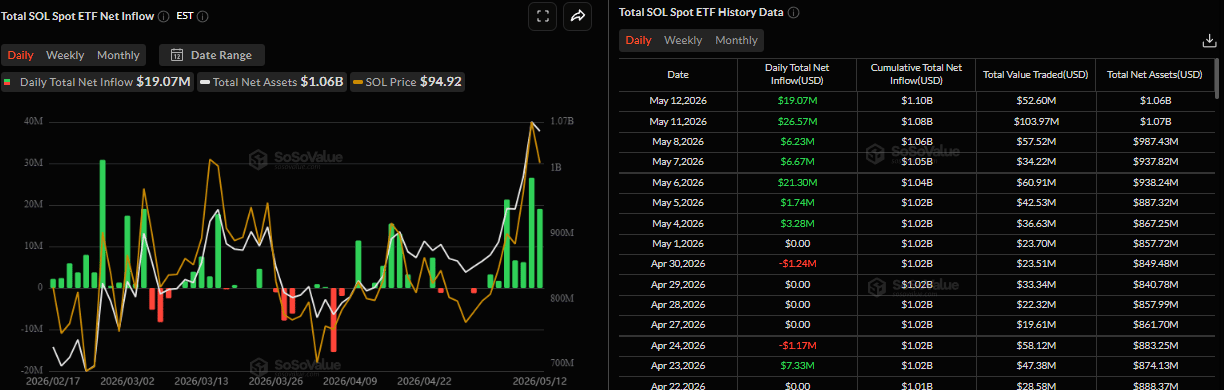Switch chart to Monthly view
This screenshot has height=390, width=1224.
(x=118, y=55)
